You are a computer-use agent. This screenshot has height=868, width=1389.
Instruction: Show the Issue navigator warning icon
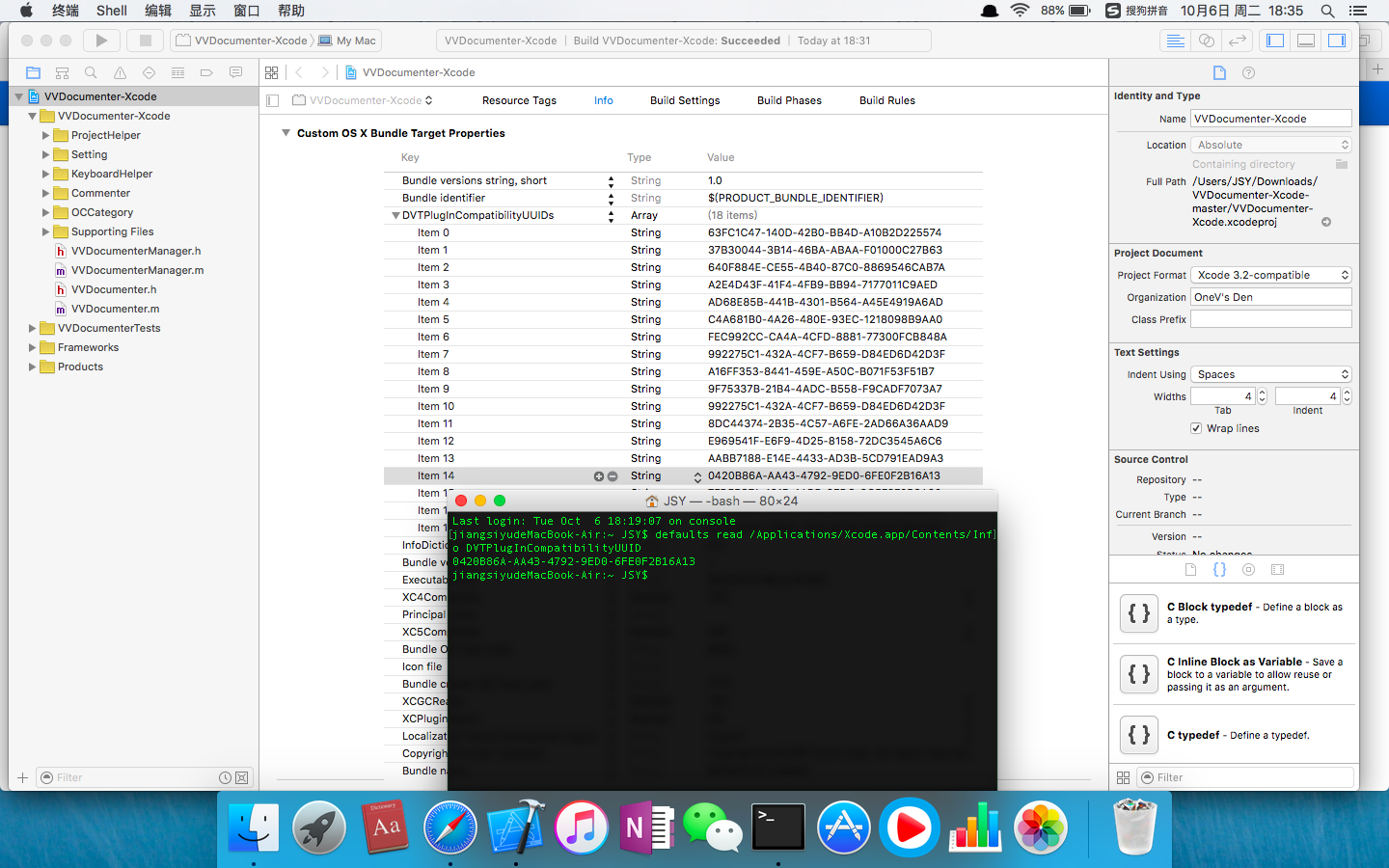tap(120, 72)
